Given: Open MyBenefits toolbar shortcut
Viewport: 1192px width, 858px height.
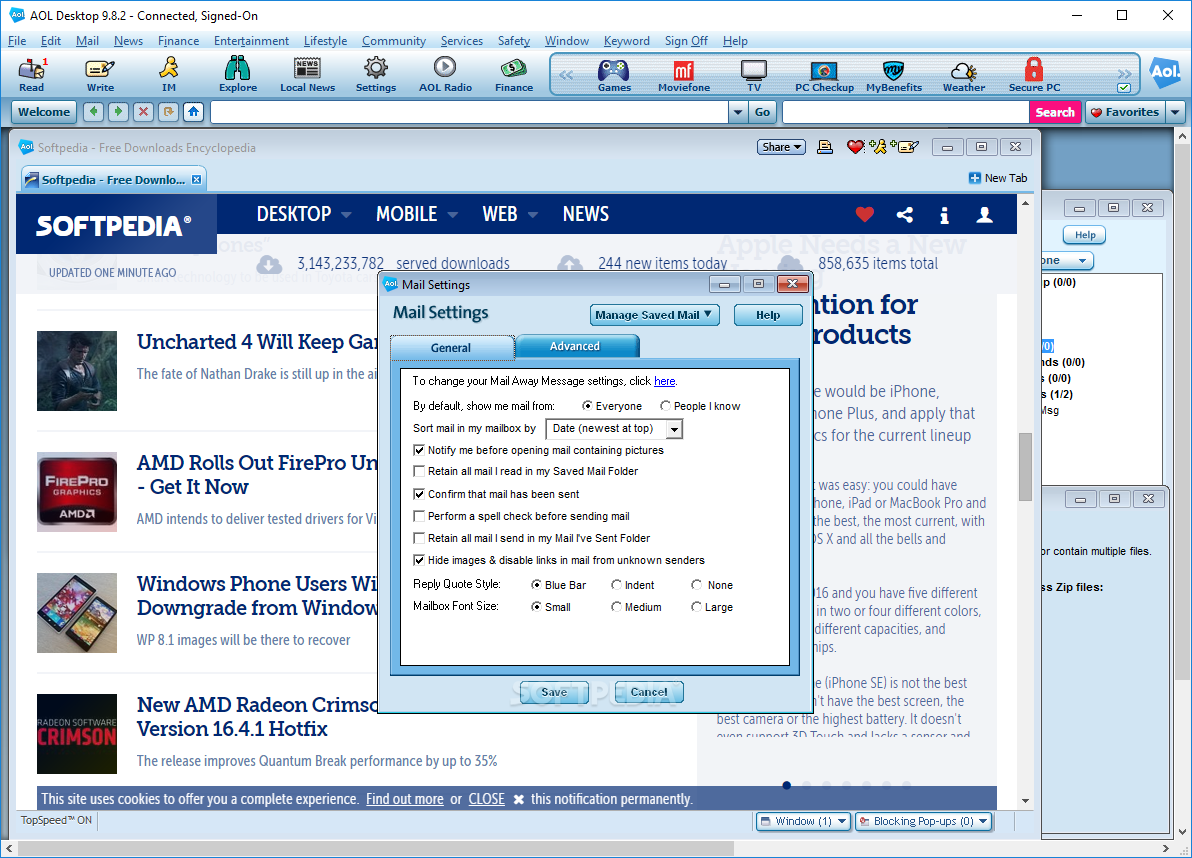Looking at the screenshot, I should pyautogui.click(x=894, y=76).
